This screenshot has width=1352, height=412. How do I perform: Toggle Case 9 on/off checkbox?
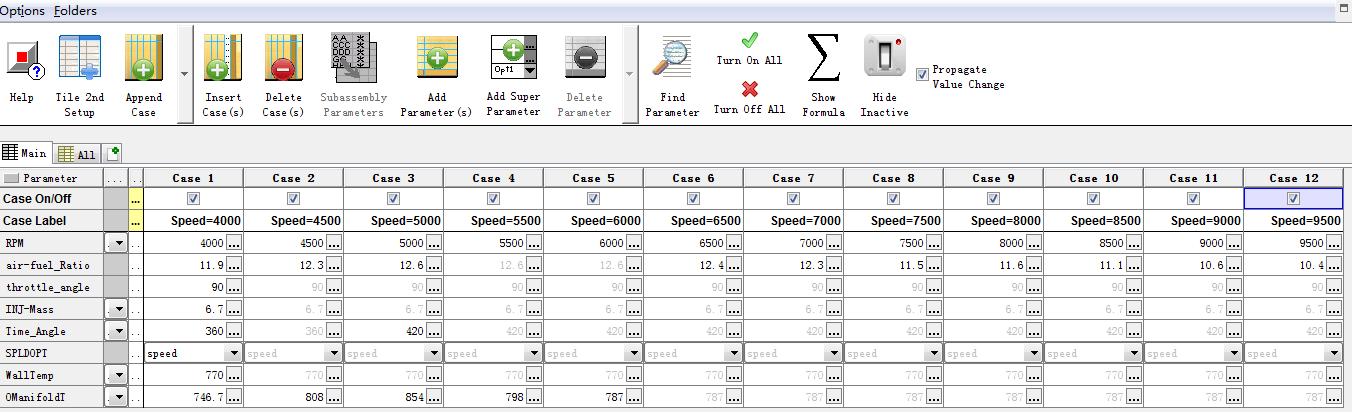click(x=993, y=199)
